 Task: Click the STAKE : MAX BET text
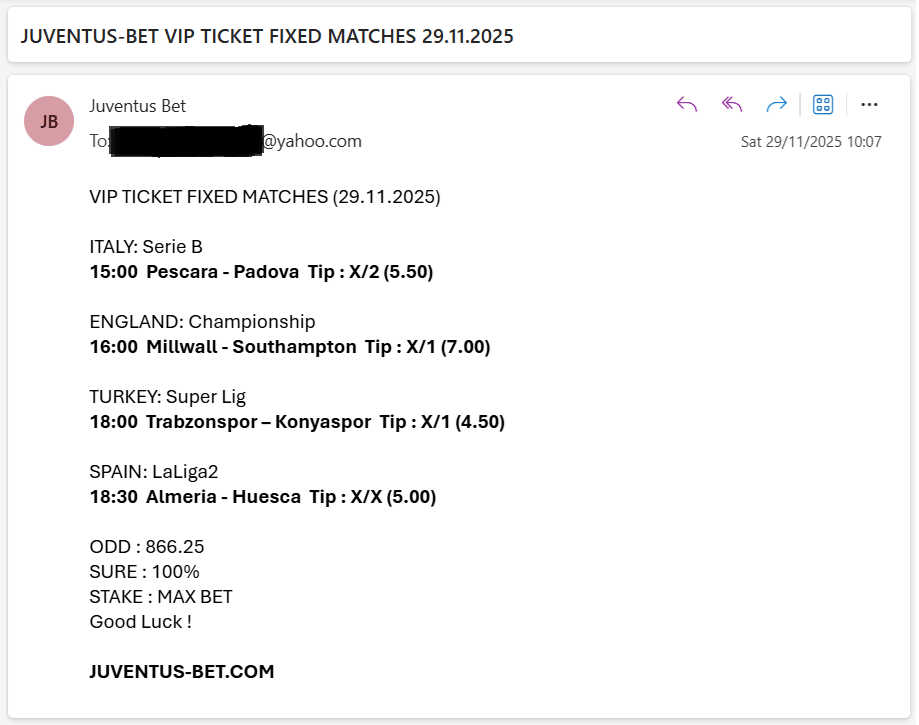159,596
